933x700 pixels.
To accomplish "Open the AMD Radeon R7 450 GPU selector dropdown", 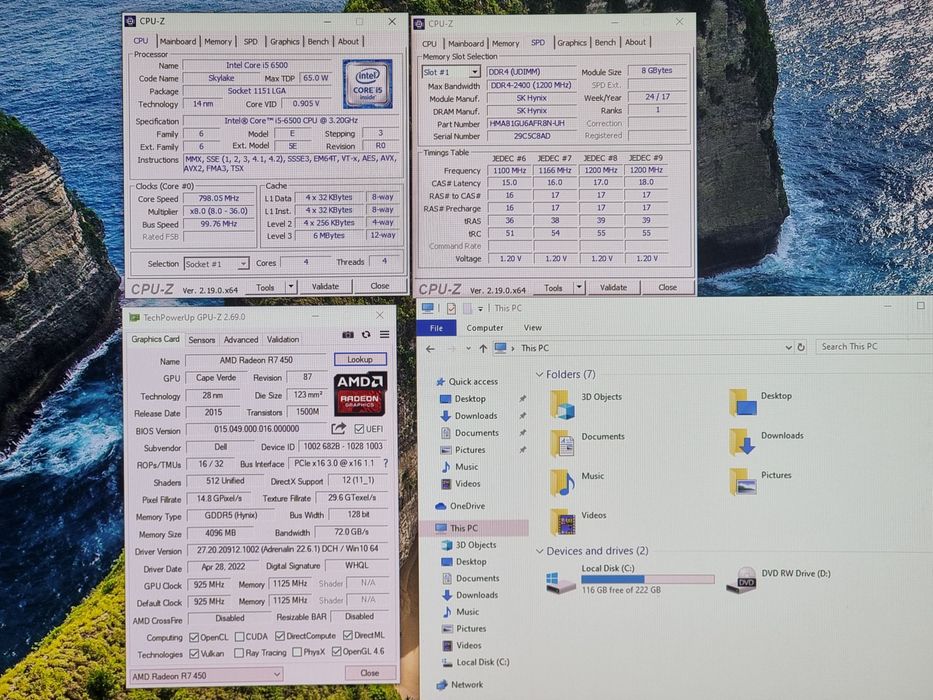I will tap(206, 675).
